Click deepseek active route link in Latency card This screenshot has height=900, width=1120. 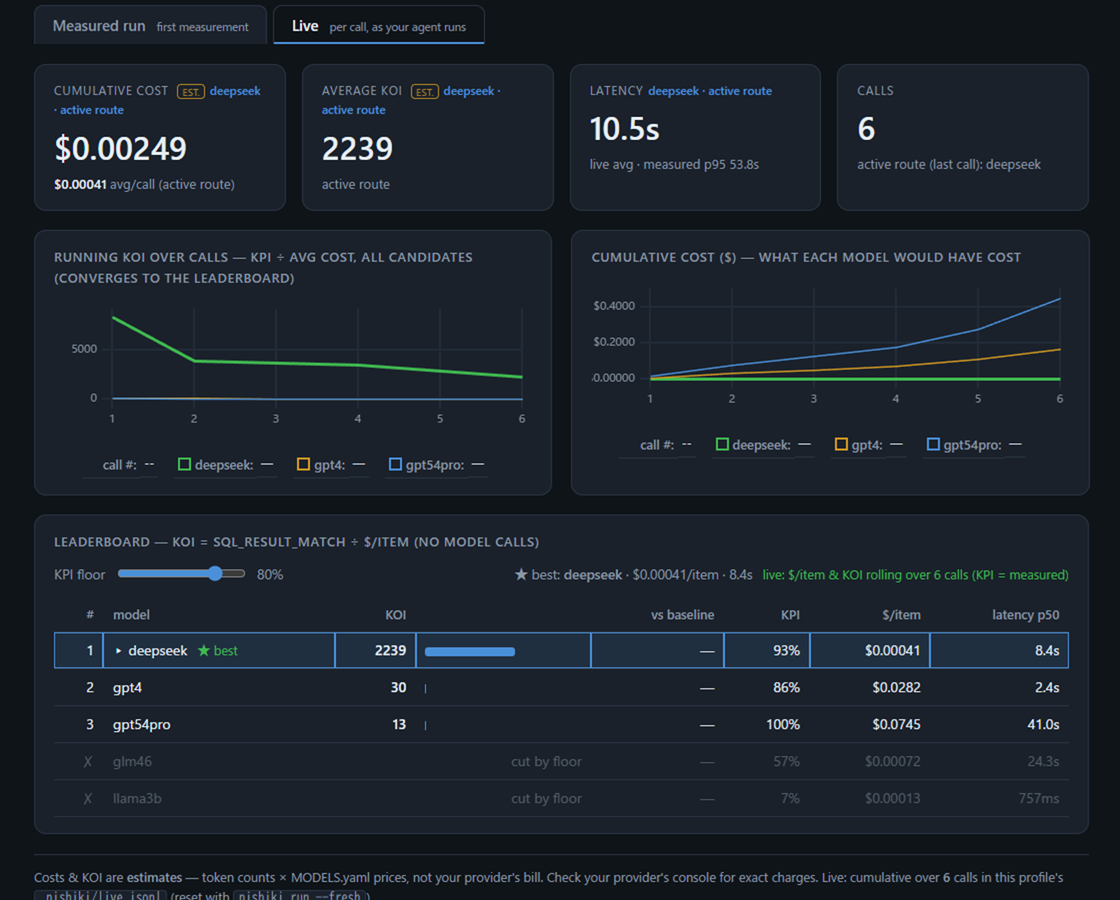pos(710,91)
